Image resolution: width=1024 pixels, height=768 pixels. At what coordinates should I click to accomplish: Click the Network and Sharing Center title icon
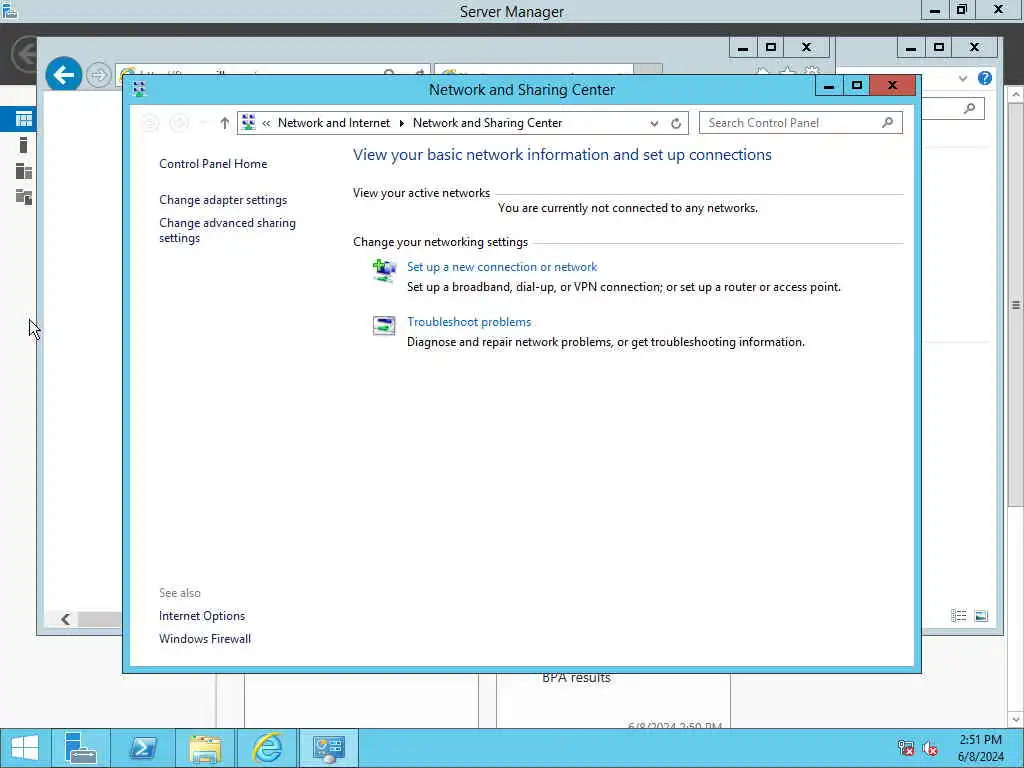tap(138, 89)
